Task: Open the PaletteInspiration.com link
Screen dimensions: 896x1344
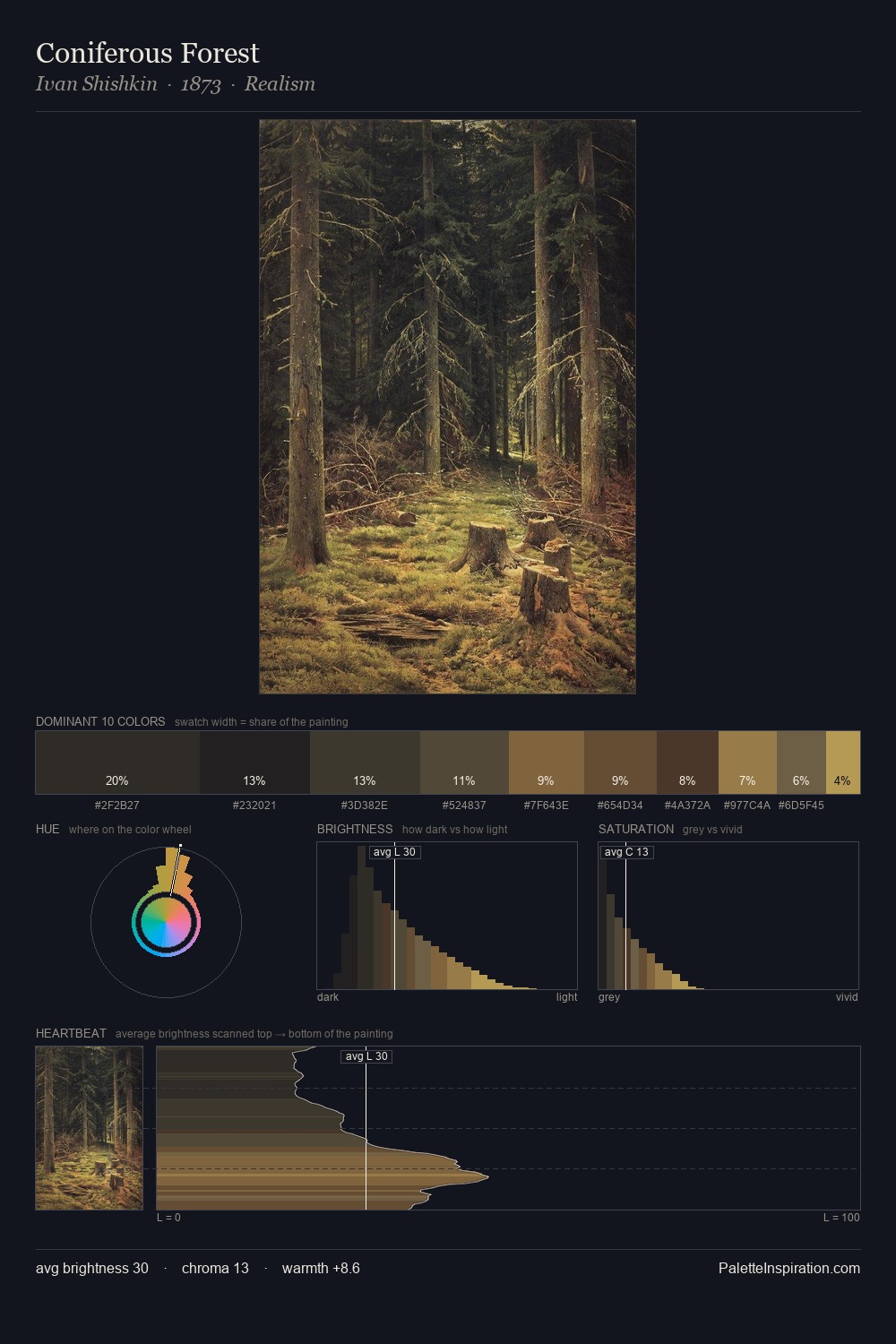Action: 789,1268
